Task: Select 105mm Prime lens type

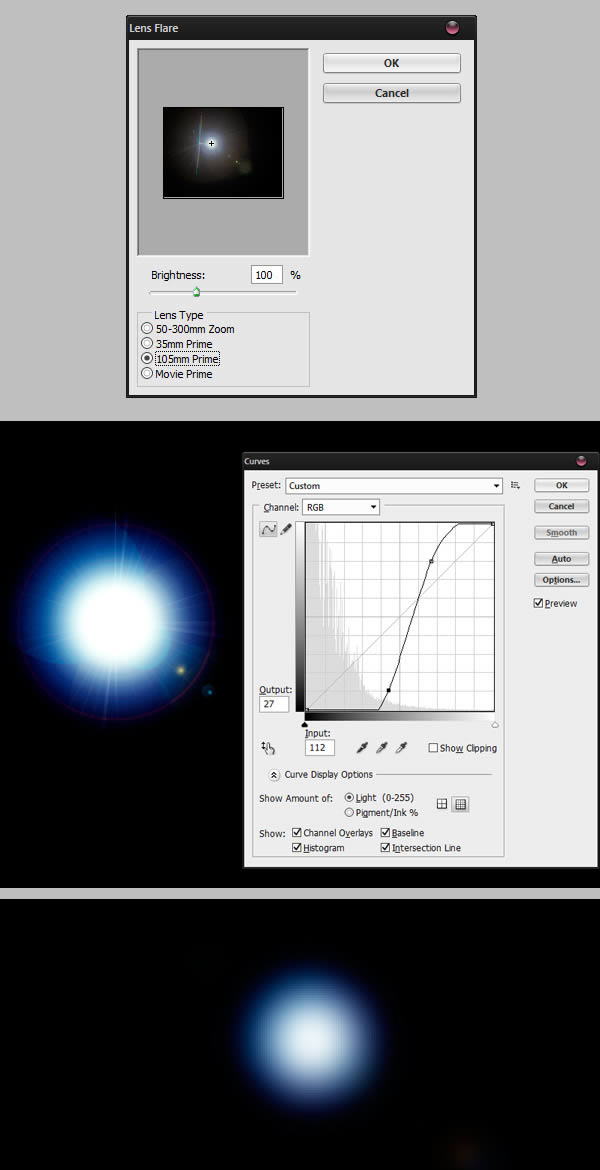Action: coord(147,359)
